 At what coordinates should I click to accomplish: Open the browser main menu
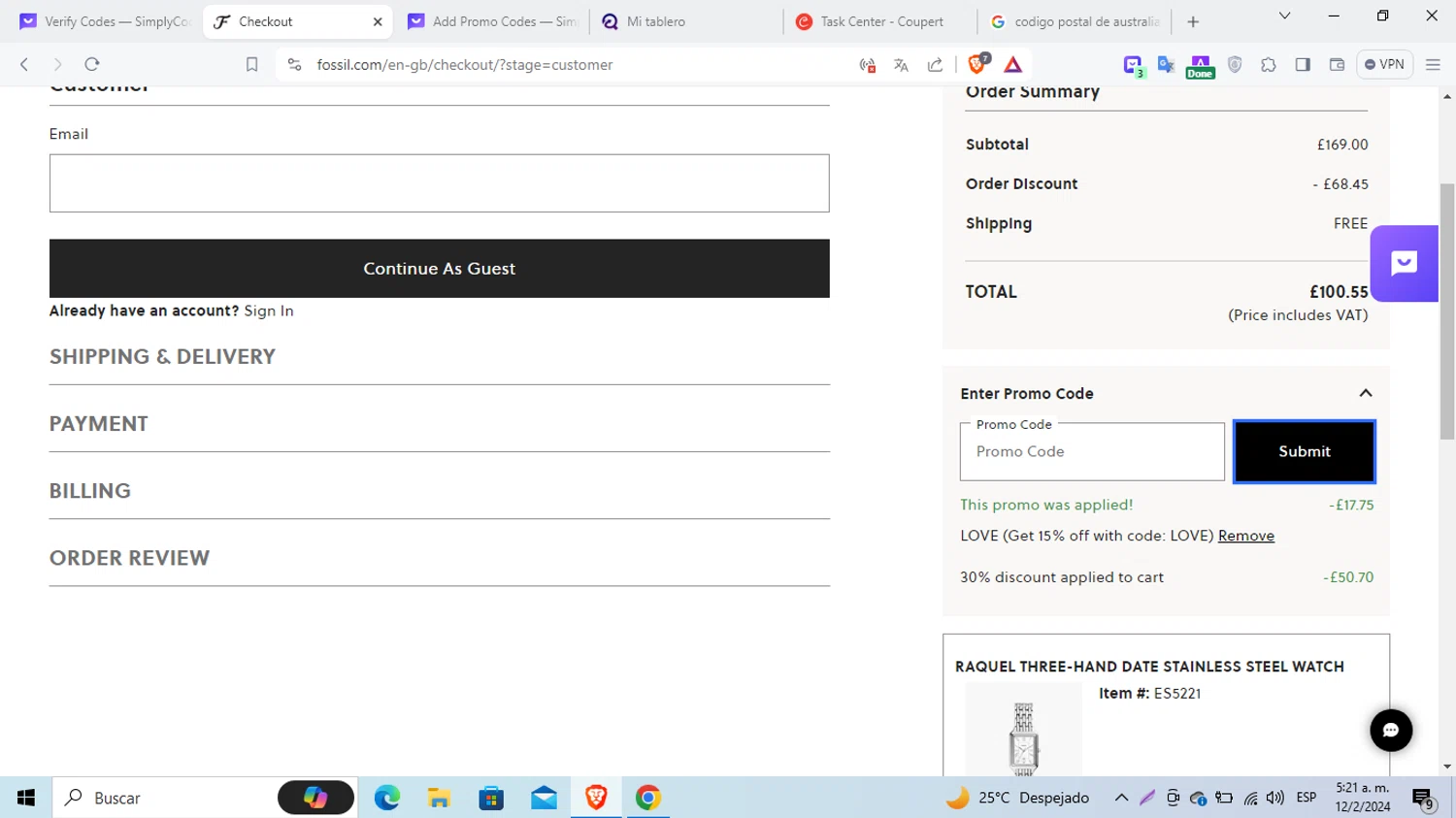[1433, 65]
